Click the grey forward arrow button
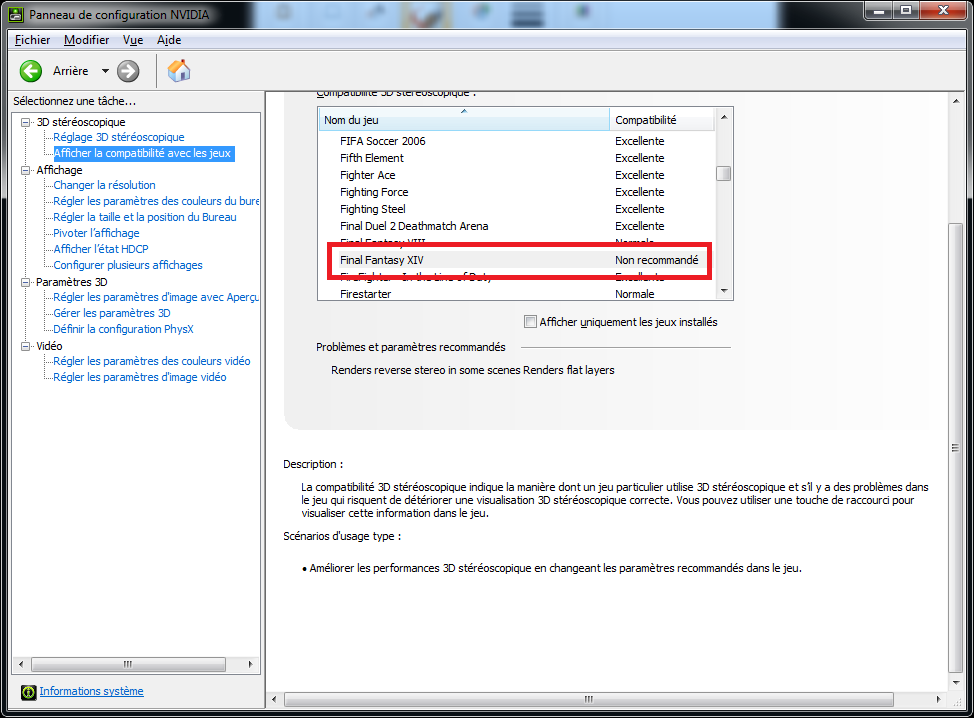The image size is (974, 718). click(x=128, y=71)
